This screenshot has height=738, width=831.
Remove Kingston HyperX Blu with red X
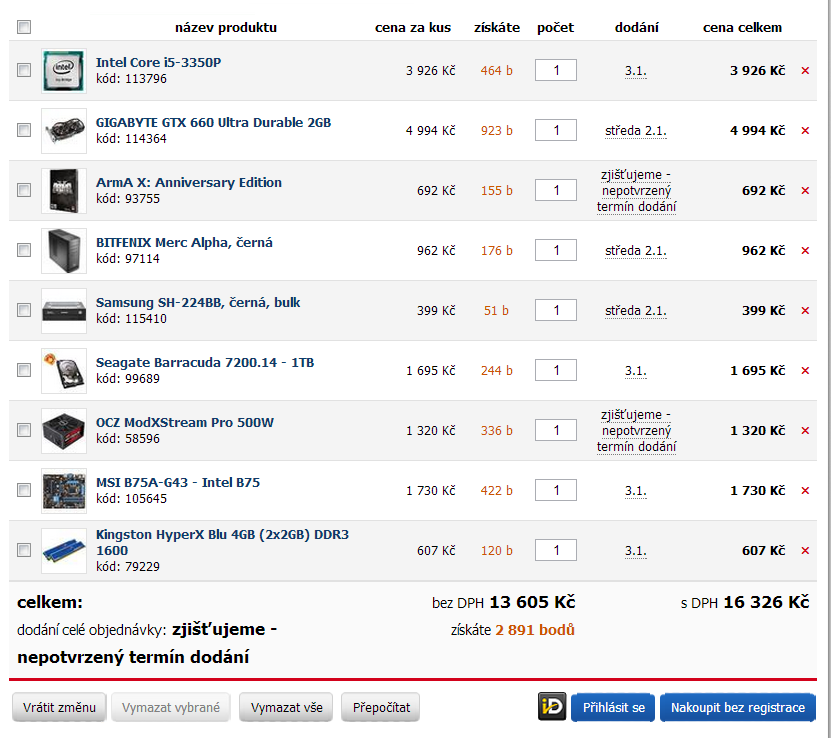(805, 550)
